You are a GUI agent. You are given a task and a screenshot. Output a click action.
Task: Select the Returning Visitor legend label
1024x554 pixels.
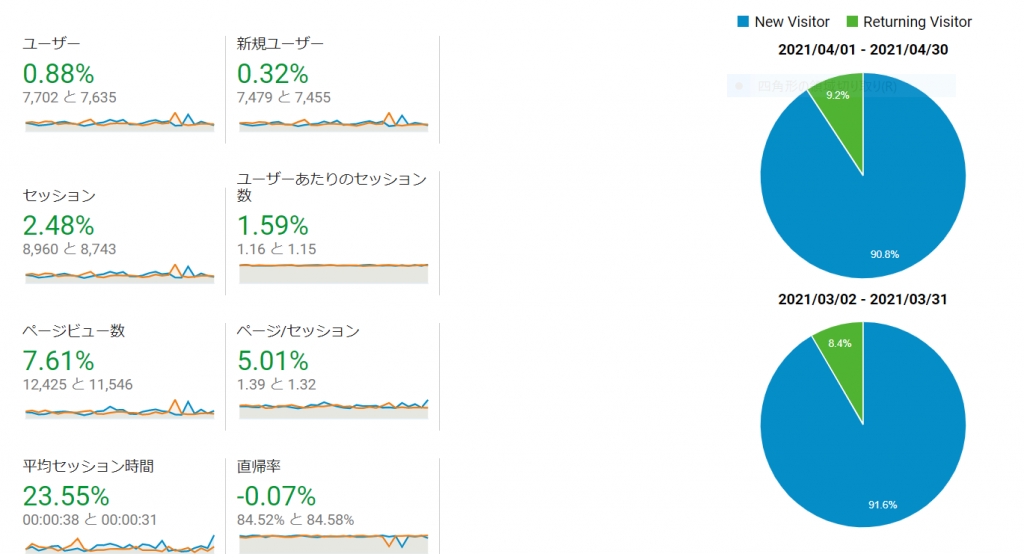917,22
